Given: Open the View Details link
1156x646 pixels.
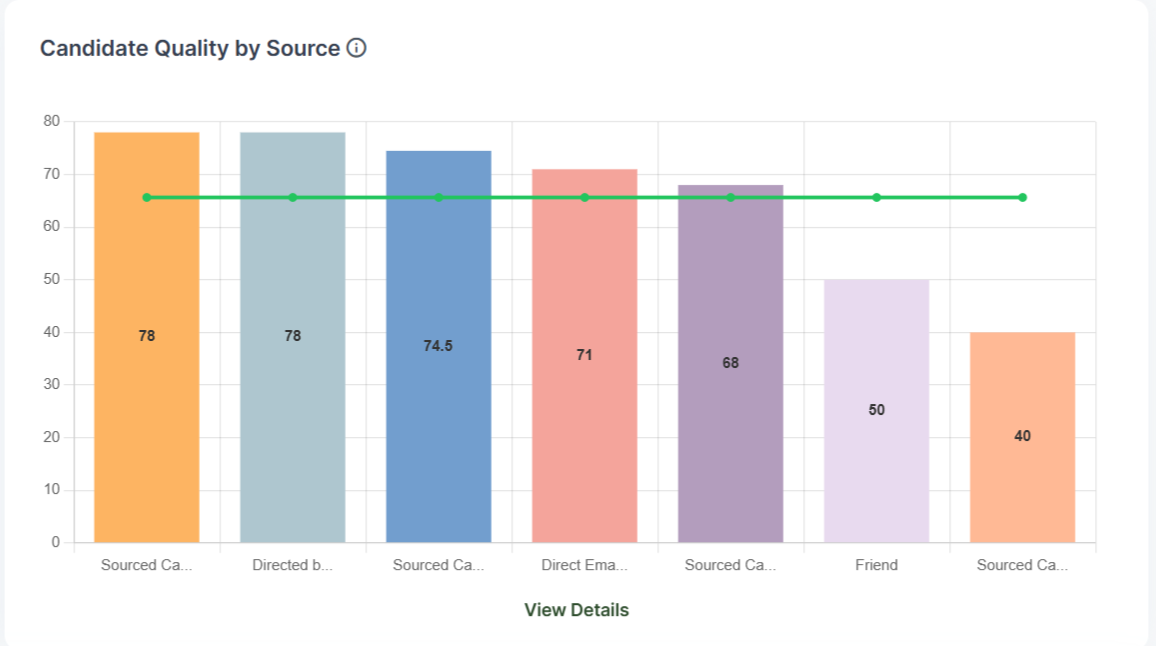Looking at the screenshot, I should (x=577, y=610).
